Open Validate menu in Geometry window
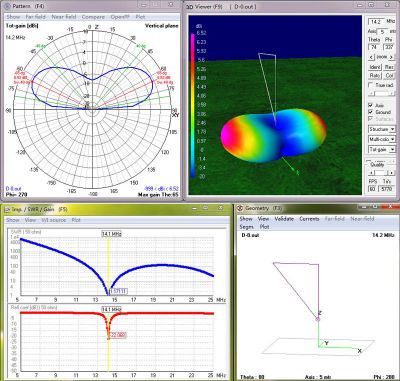Screen dimensions: 400x381 pos(284,219)
